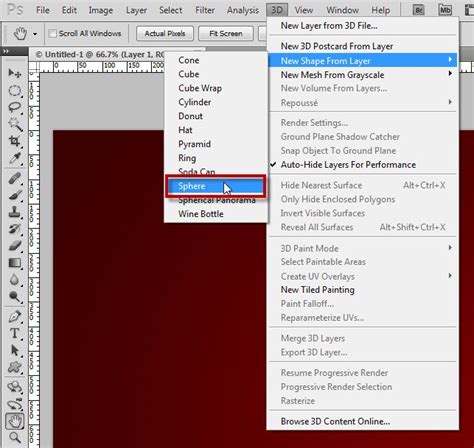Select the Pen tool

[x=15, y=316]
